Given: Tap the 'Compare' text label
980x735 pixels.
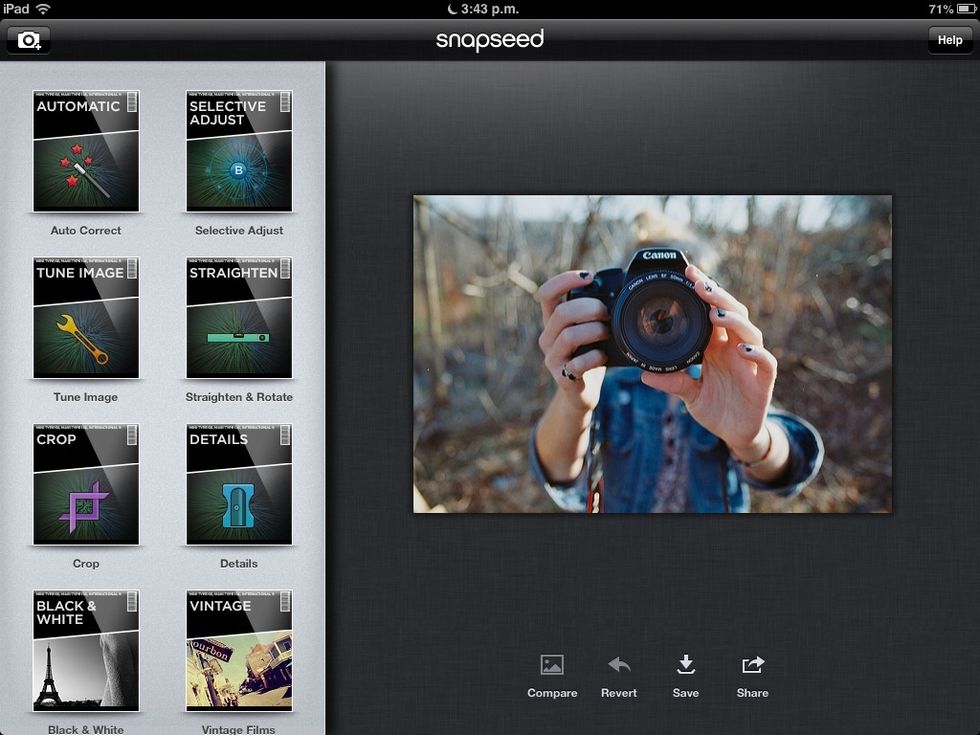Looking at the screenshot, I should 552,692.
